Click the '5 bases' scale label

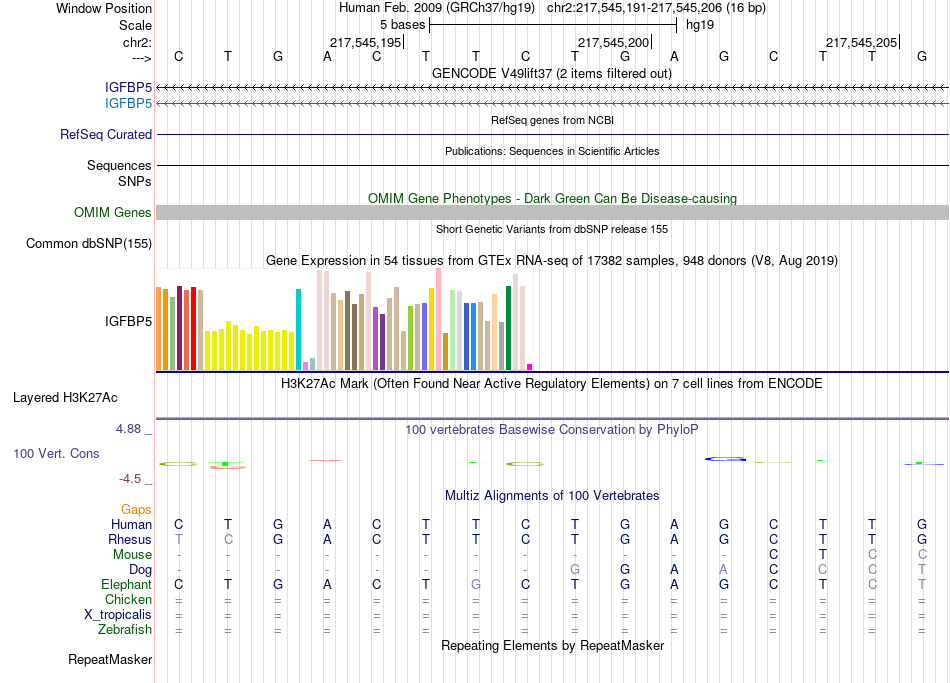pyautogui.click(x=402, y=25)
